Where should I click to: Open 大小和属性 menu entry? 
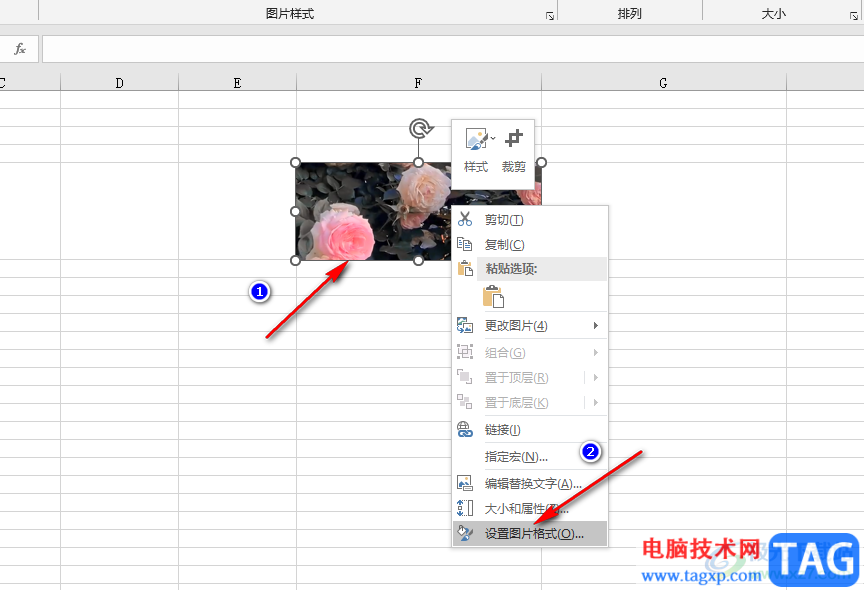(529, 508)
